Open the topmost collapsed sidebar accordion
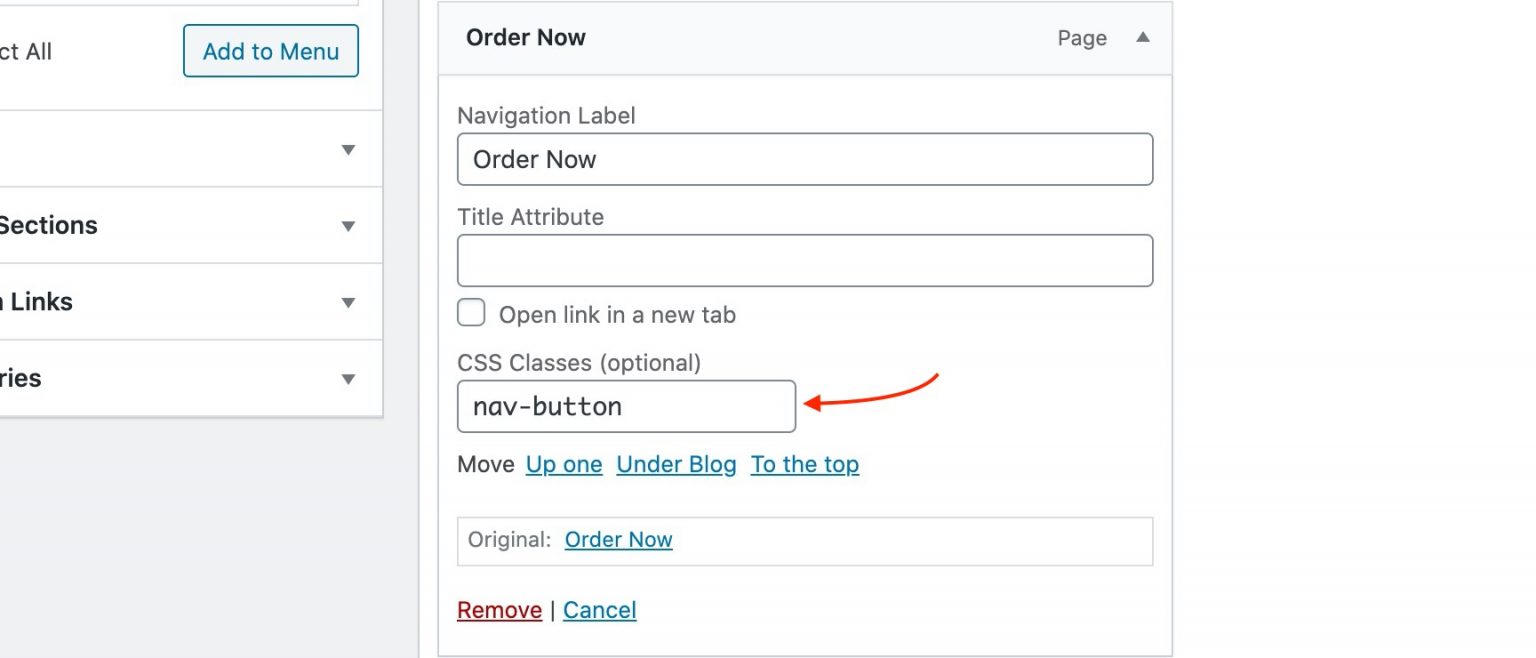Viewport: 1536px width, 658px height. (347, 148)
